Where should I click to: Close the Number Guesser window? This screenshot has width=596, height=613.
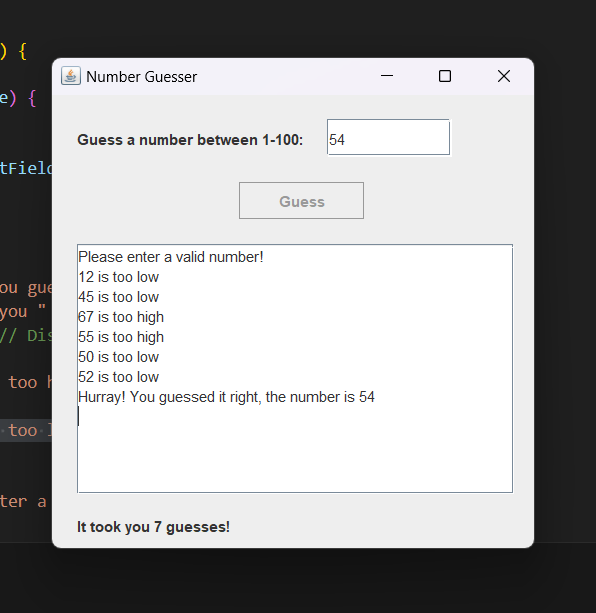click(x=504, y=76)
